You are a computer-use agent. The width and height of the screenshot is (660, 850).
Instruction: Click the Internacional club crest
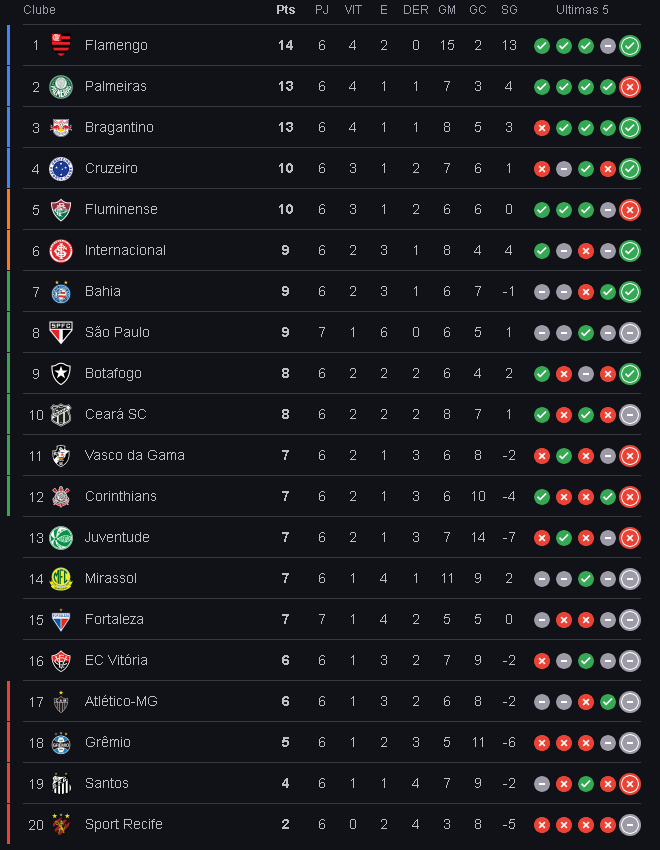tap(61, 250)
